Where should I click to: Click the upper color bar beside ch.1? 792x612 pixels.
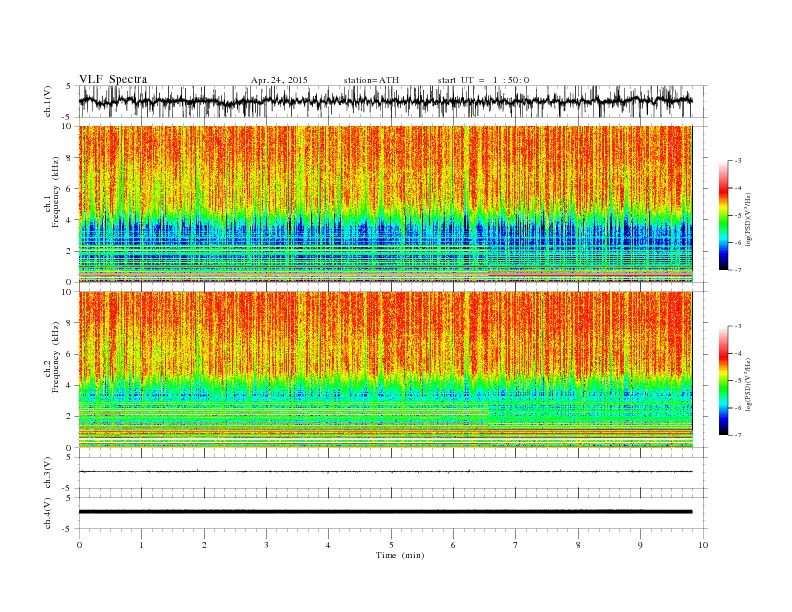tap(723, 216)
